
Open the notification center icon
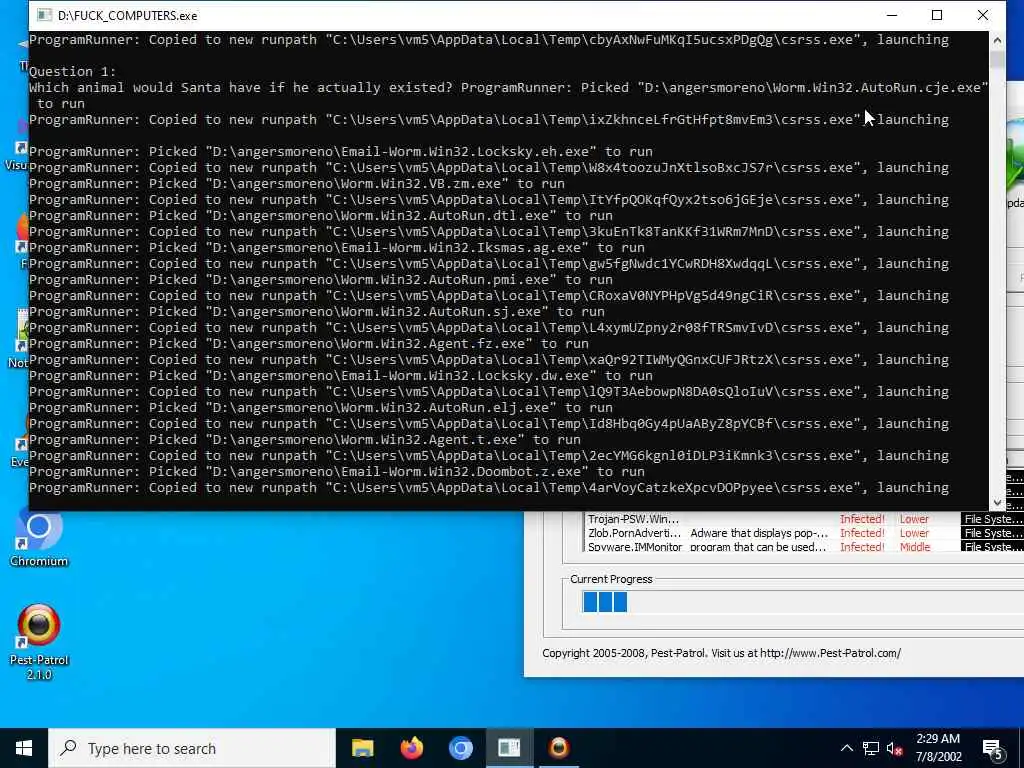pos(993,749)
